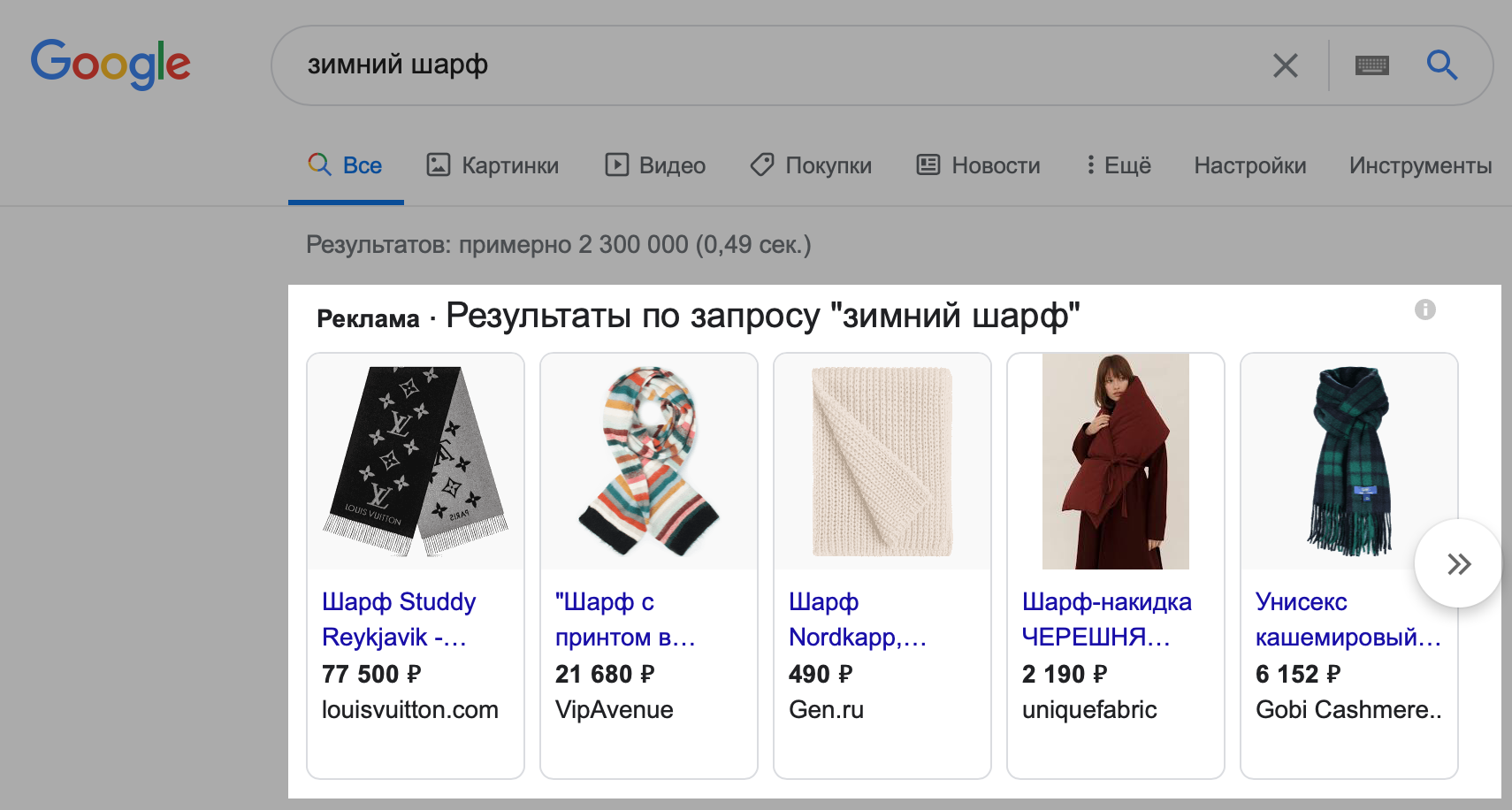1512x810 pixels.
Task: Click the magnifier search button
Action: tap(1441, 65)
